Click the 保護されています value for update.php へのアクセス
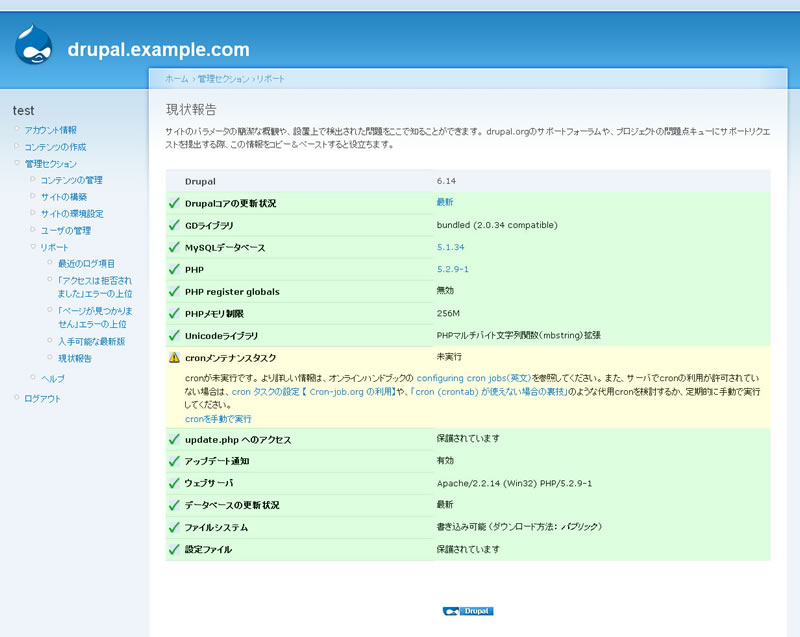The image size is (800, 637). [468, 439]
